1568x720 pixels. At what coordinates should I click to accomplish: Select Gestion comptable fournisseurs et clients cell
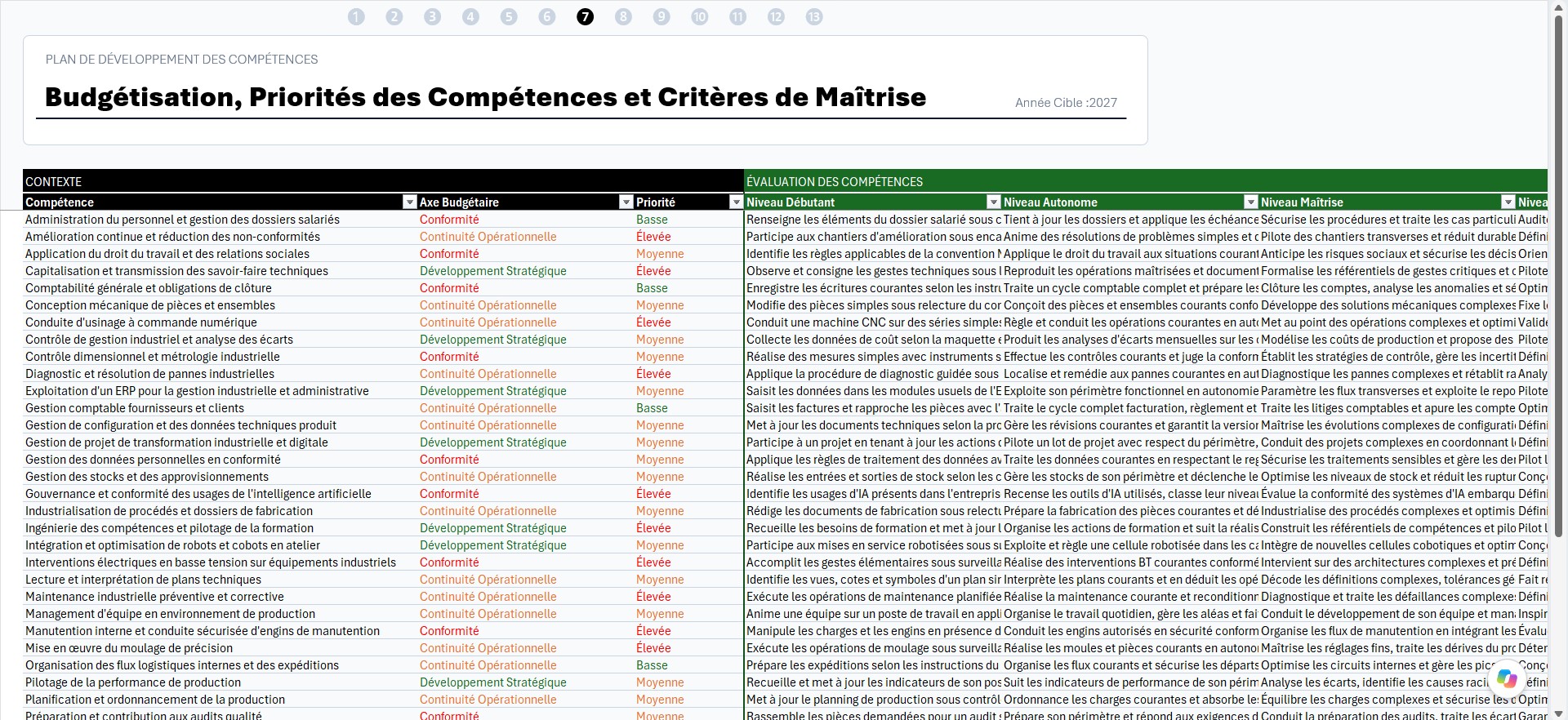tap(220, 407)
